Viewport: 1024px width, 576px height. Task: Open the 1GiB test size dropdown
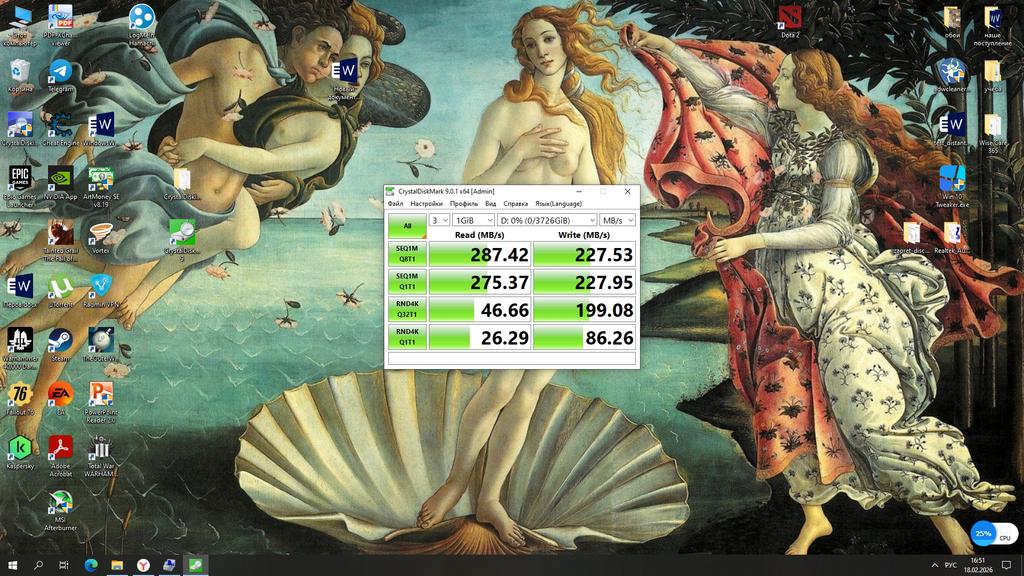pyautogui.click(x=472, y=220)
